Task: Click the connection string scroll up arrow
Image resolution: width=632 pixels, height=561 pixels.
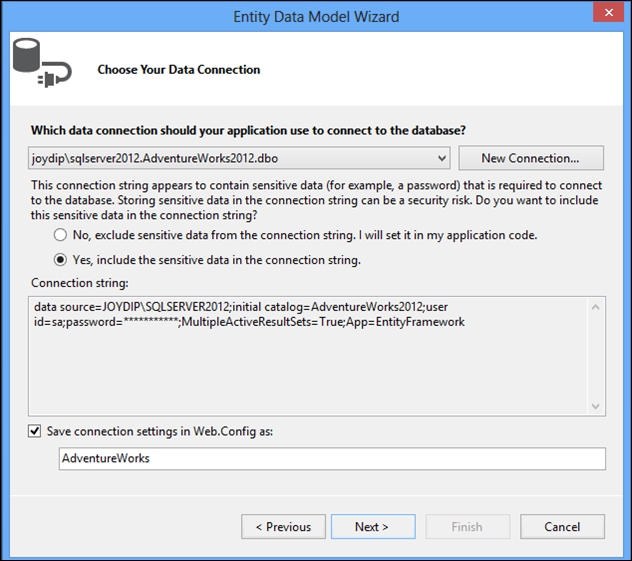Action: [x=596, y=308]
